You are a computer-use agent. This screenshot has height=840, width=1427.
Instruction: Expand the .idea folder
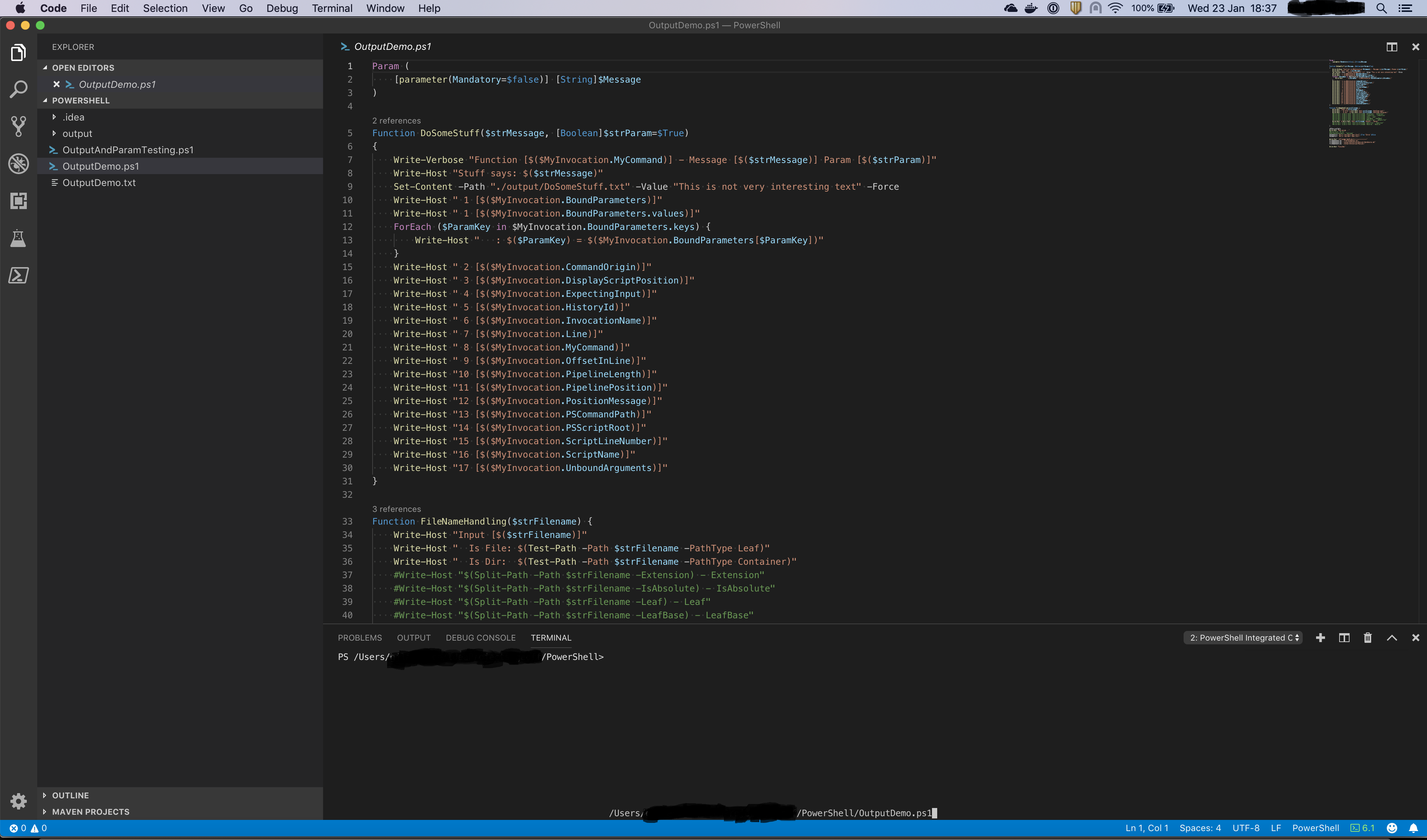point(74,117)
